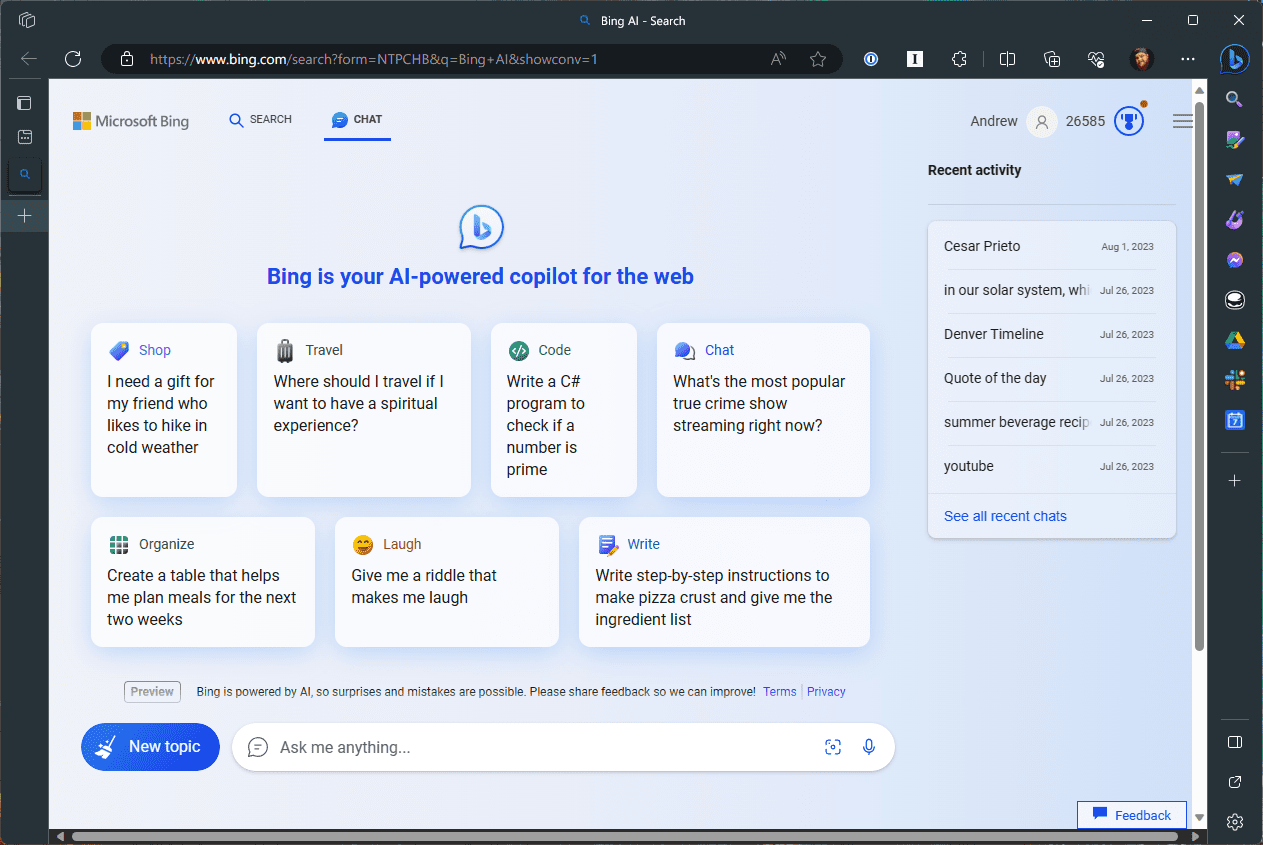Select the Chat true crime card
Viewport: 1263px width, 845px height.
(763, 410)
